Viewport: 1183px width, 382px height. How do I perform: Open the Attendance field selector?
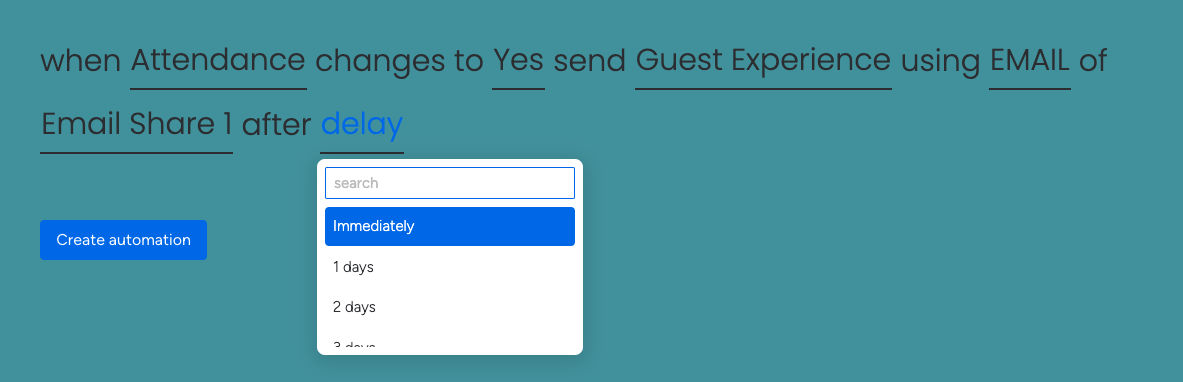tap(218, 60)
